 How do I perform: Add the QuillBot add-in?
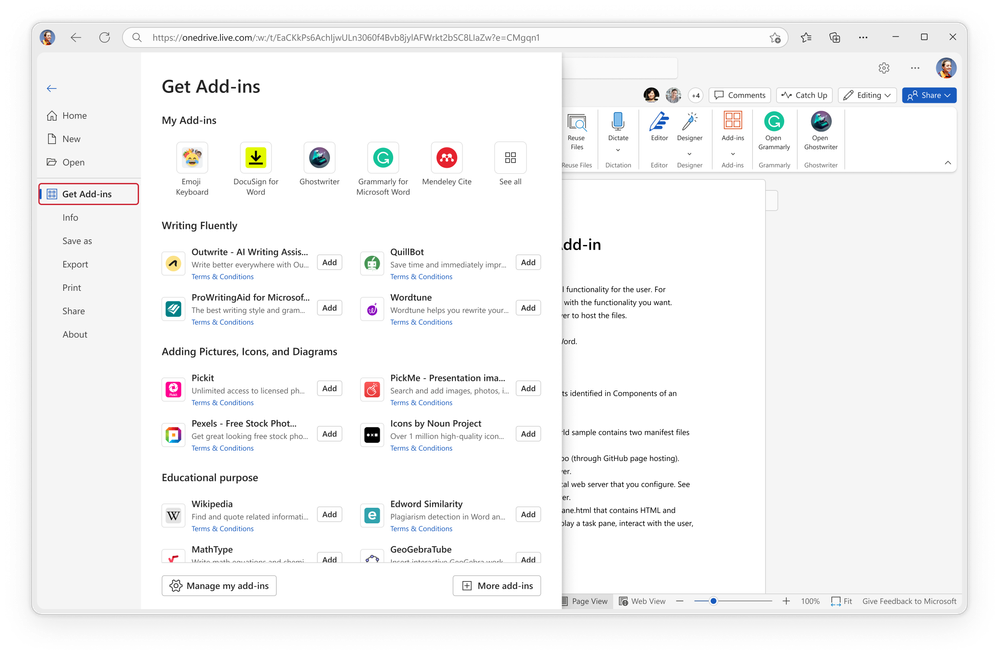coord(528,263)
